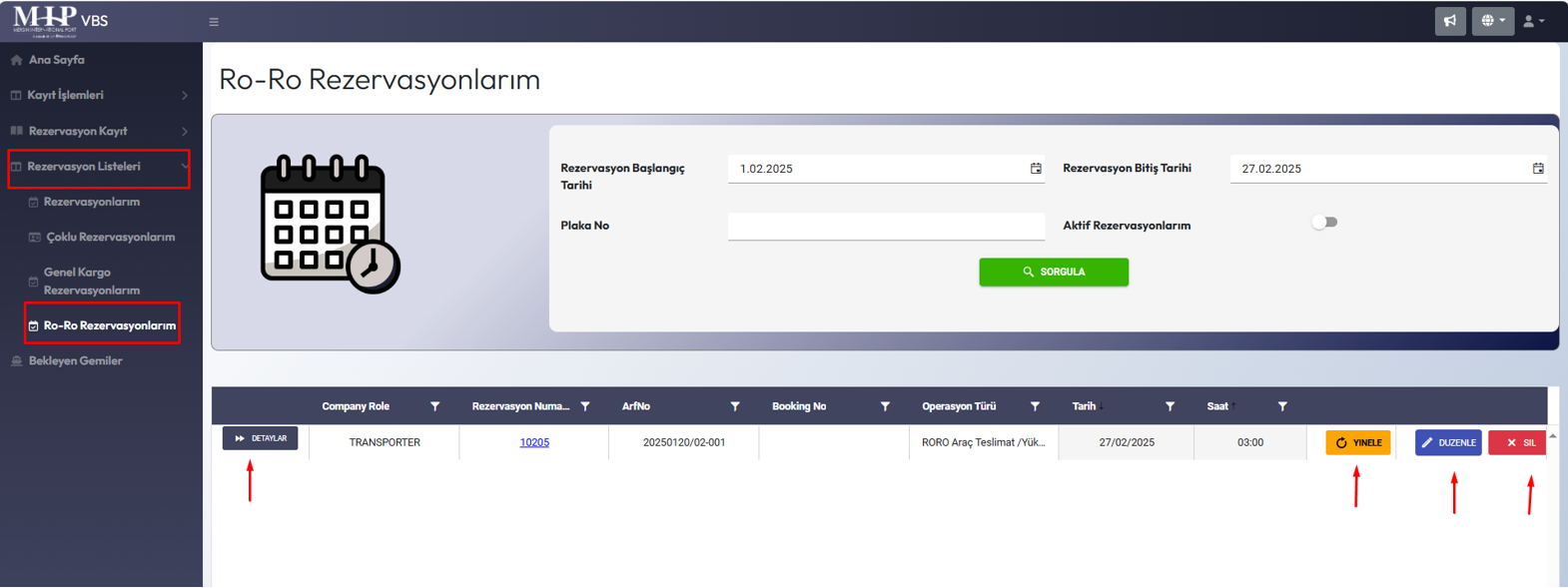Screen dimensions: 1568x588
Task: Open Bekleyen Gemiler page
Action: coord(75,360)
